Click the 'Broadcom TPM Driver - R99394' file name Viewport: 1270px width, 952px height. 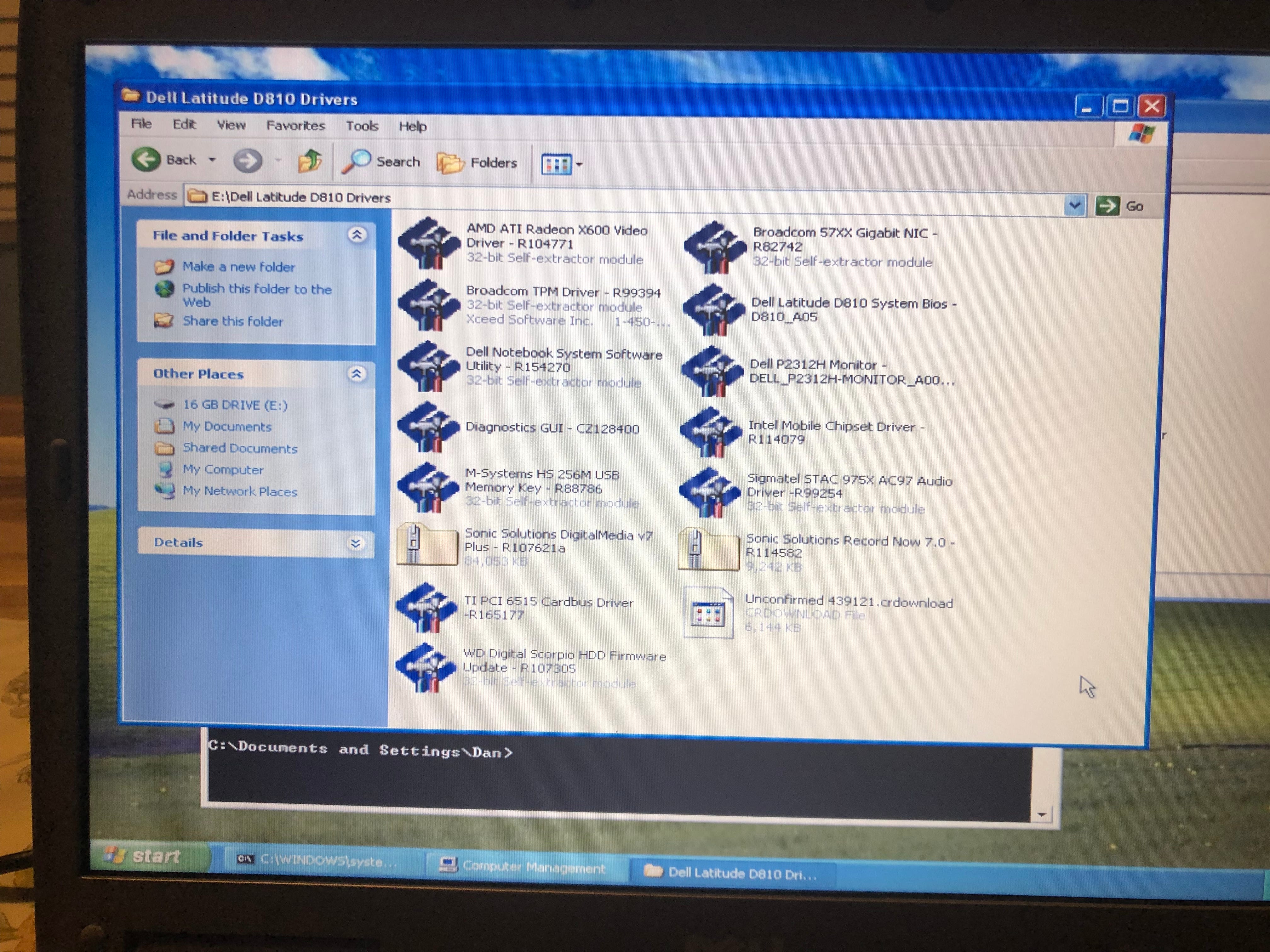563,292
